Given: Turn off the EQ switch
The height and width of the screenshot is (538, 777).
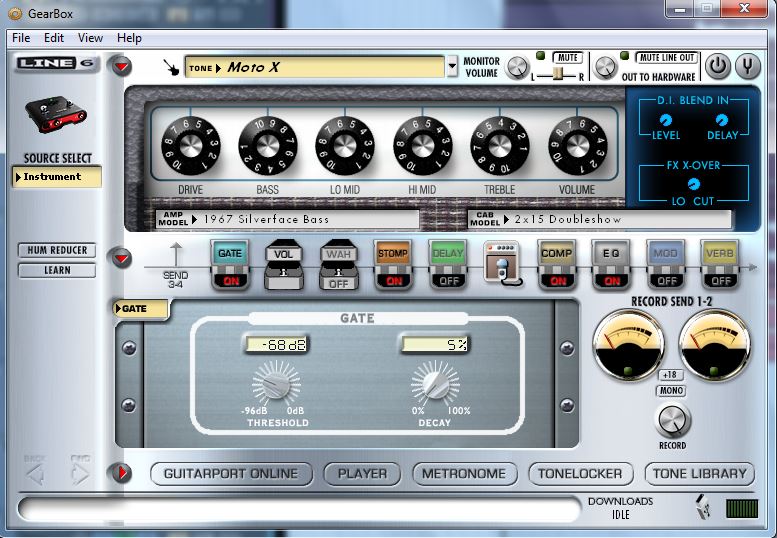Looking at the screenshot, I should pos(611,281).
